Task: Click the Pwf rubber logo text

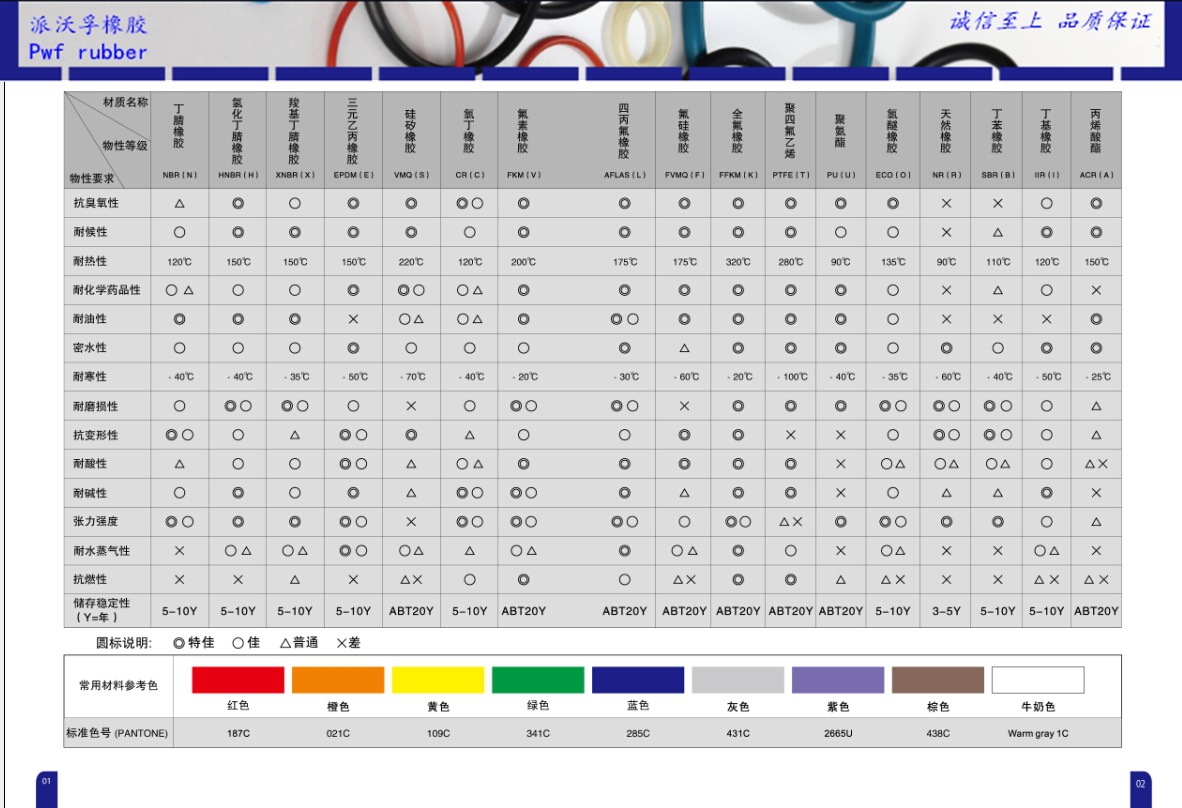Action: [88, 52]
